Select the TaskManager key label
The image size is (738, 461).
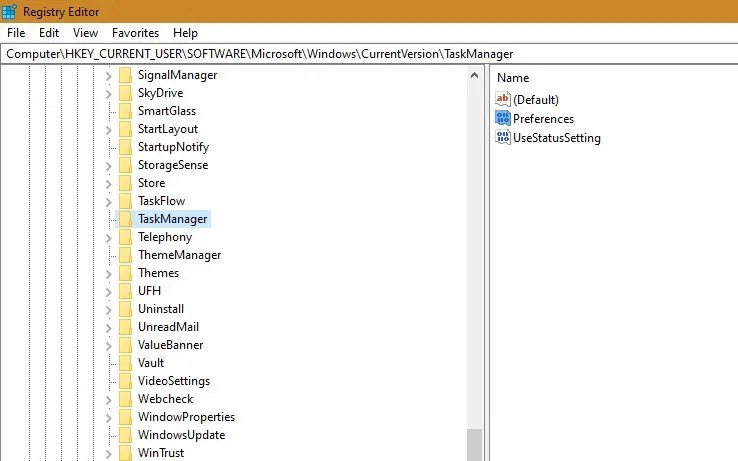click(x=173, y=219)
